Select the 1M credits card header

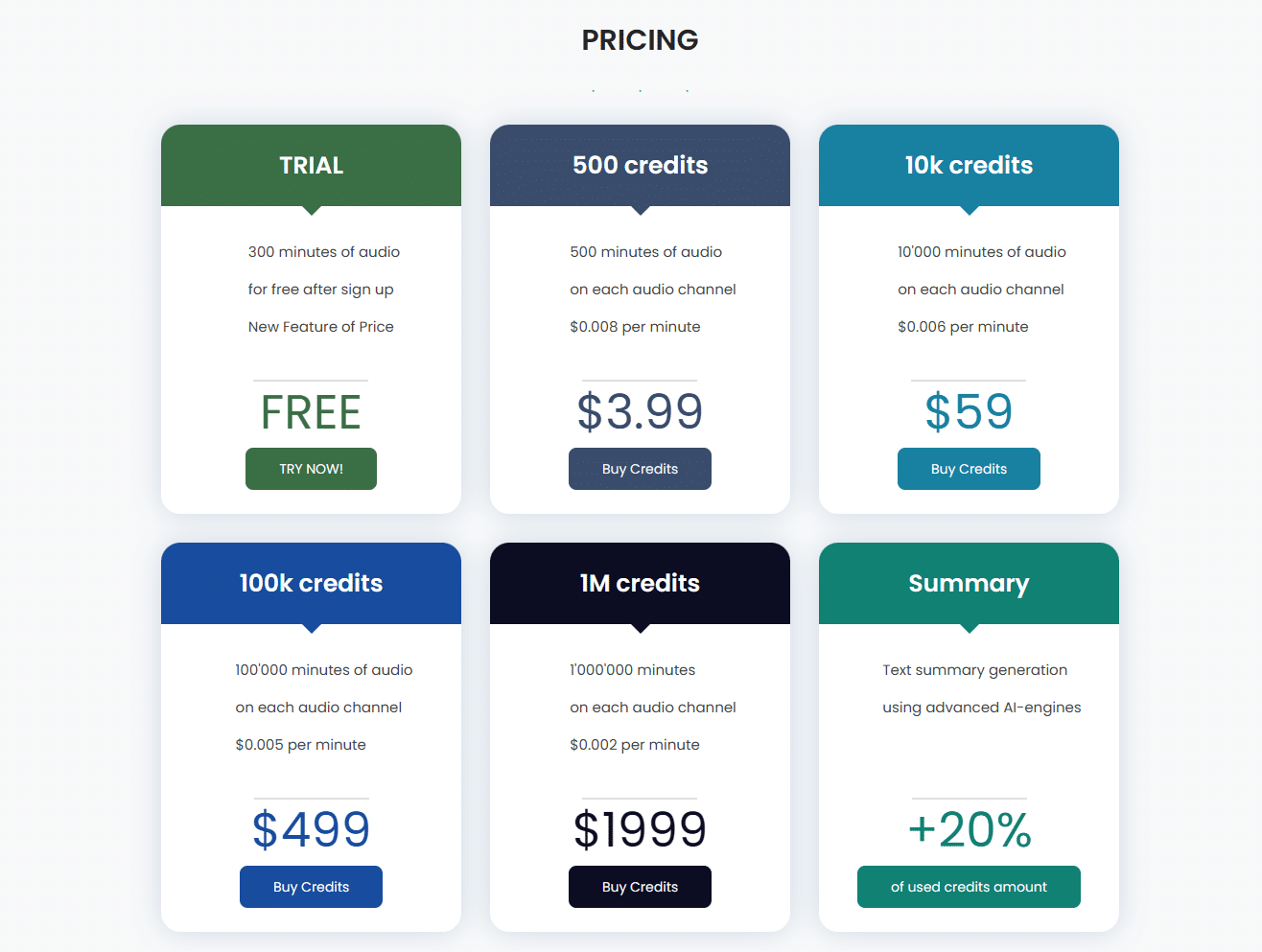640,583
